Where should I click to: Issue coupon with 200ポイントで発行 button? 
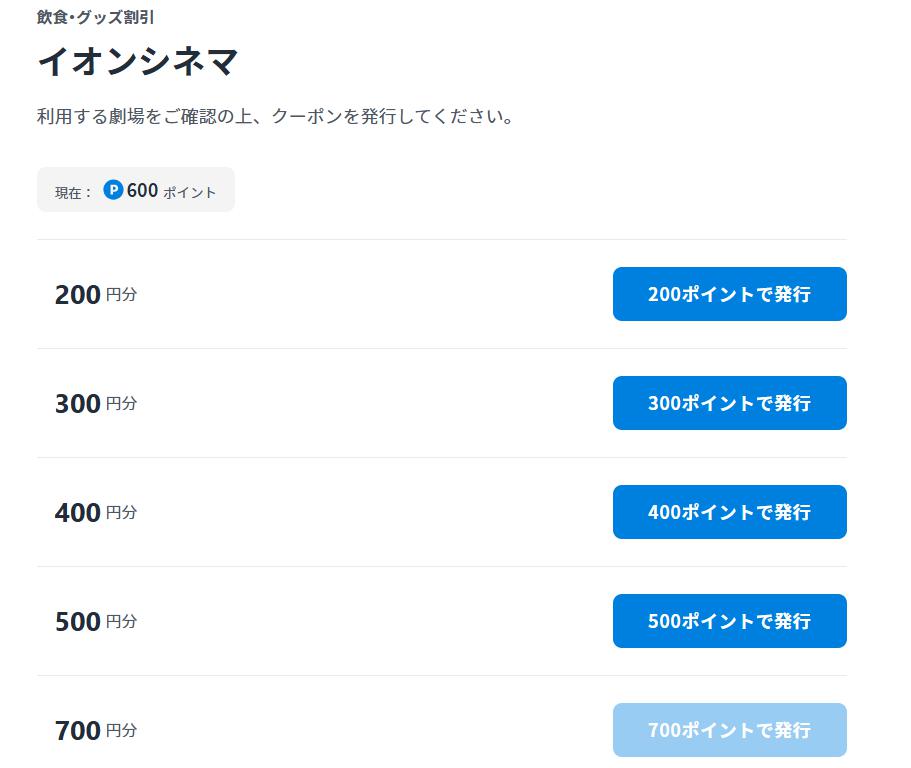coord(729,294)
